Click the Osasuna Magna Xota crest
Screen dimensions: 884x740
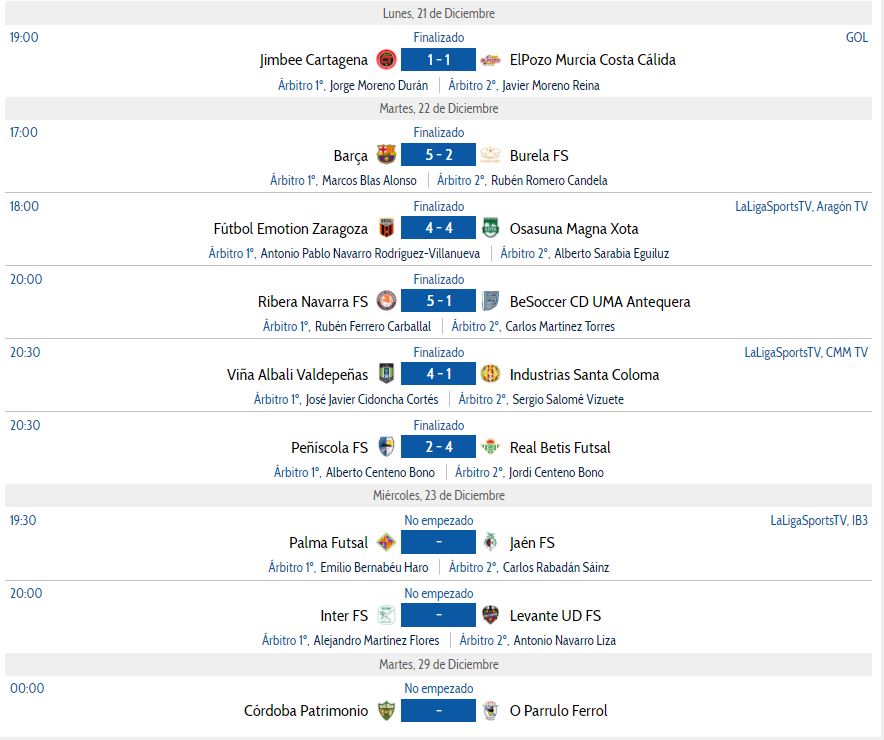point(490,229)
